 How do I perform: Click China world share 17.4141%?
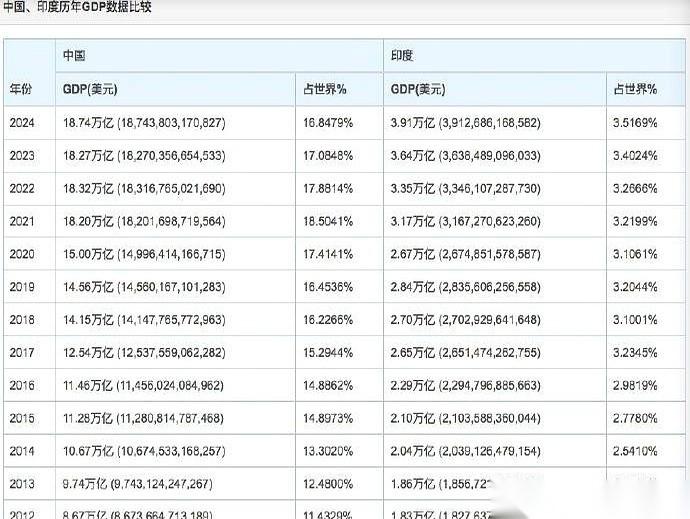click(x=328, y=254)
